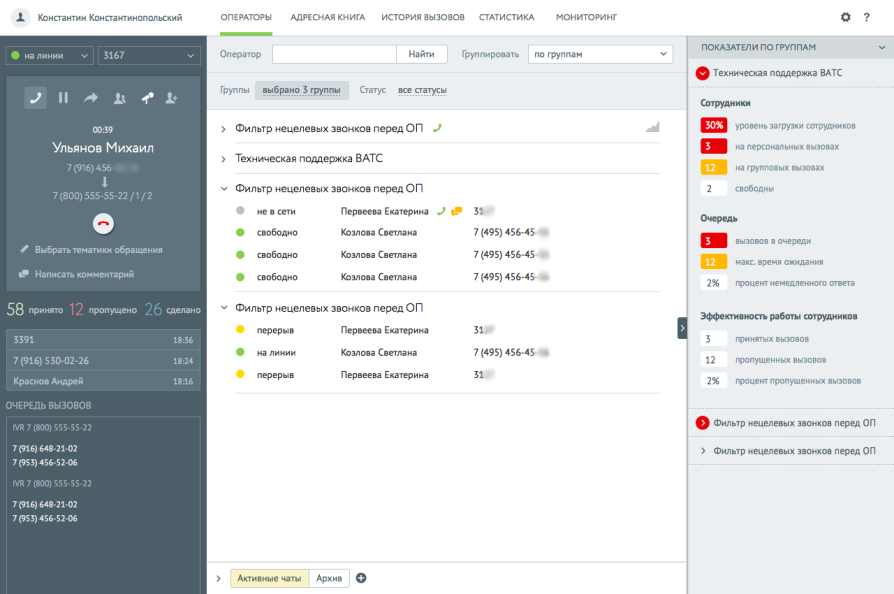Click the все статусы status filter link
The image size is (894, 594).
pos(422,90)
